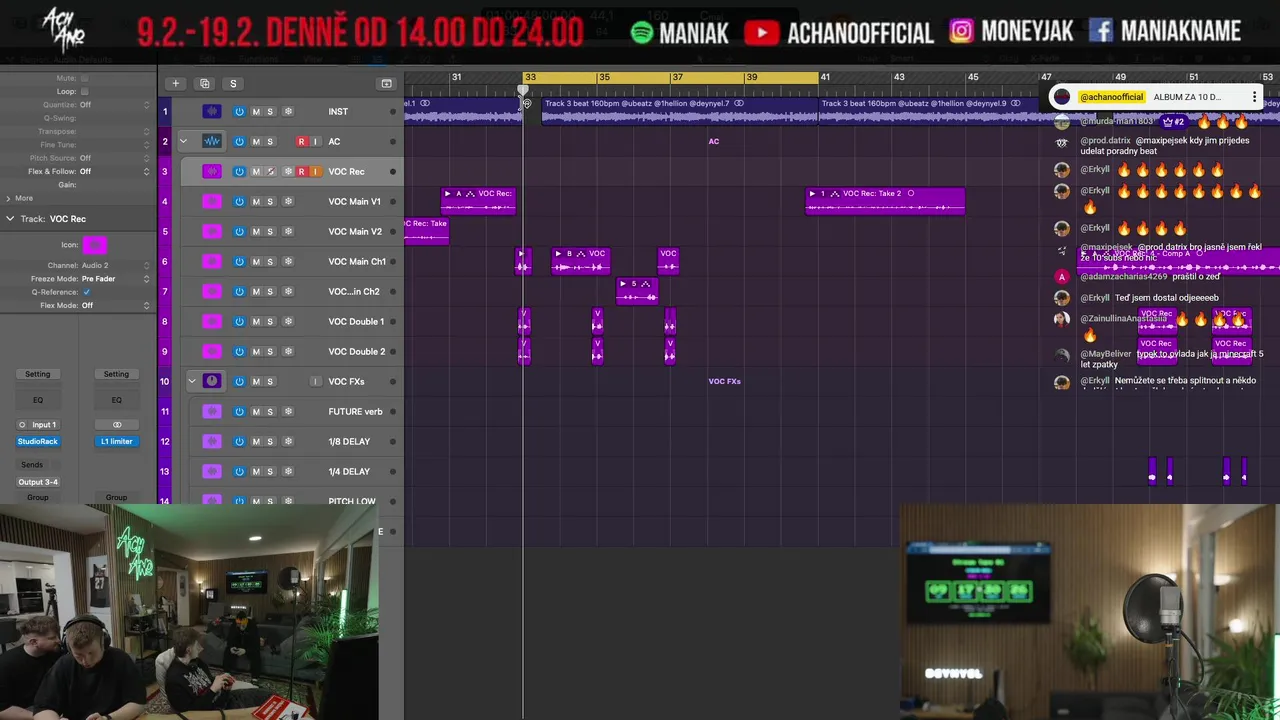Click the mono circle beside Input 1
The height and width of the screenshot is (720, 1280).
click(x=22, y=424)
